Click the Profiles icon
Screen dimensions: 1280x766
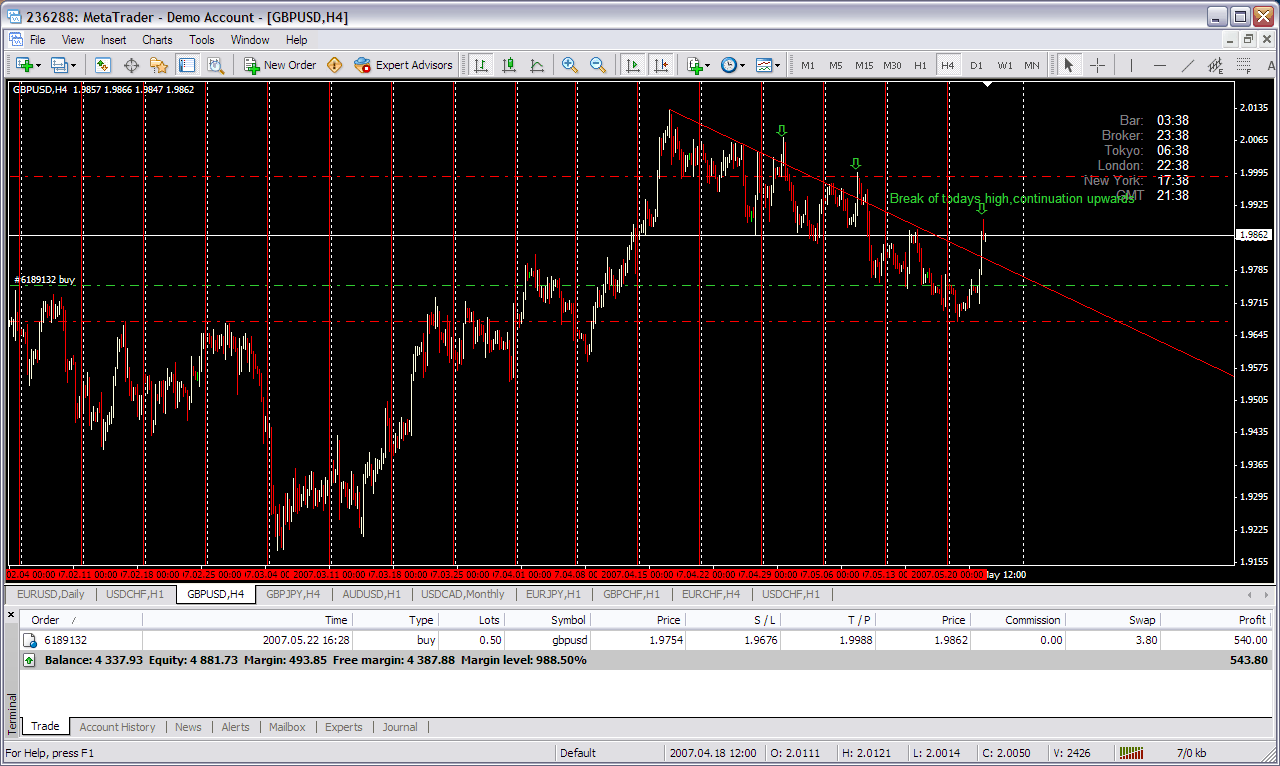(x=59, y=65)
